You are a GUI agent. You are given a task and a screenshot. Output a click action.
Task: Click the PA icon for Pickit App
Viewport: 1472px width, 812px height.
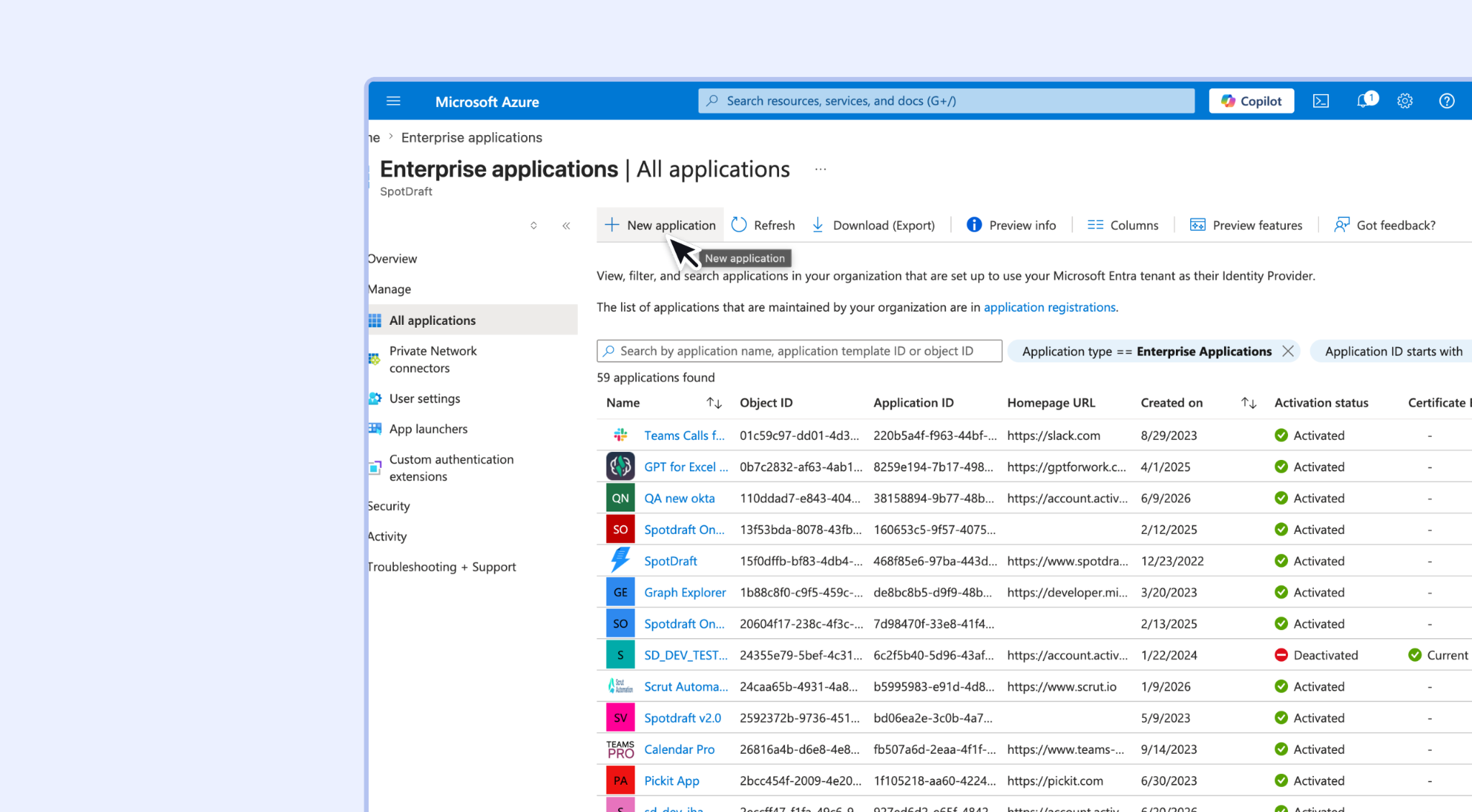click(x=620, y=780)
